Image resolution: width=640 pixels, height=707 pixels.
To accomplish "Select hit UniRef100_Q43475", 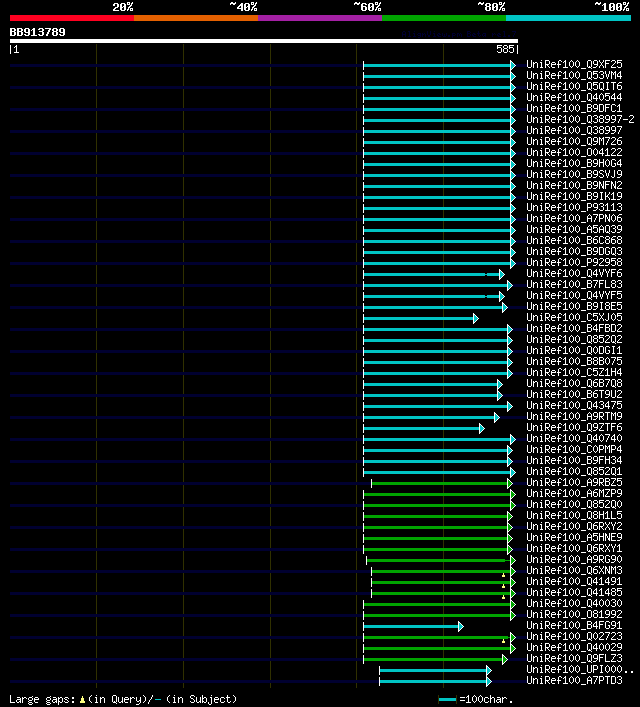I will click(x=574, y=405).
